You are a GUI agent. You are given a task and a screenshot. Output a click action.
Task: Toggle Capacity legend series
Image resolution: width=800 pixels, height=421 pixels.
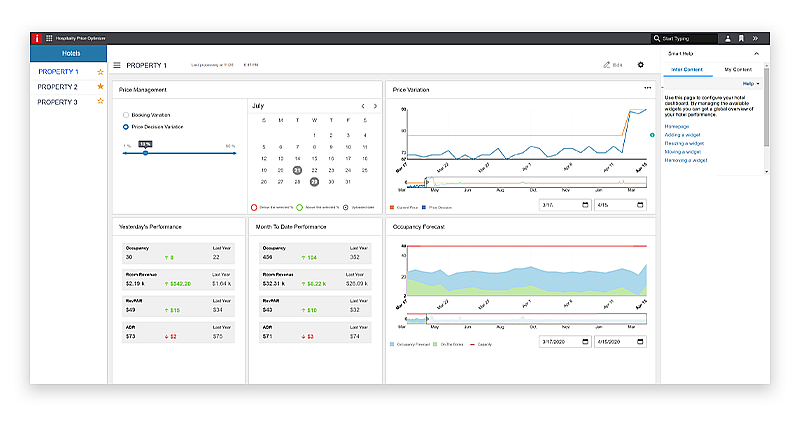pos(481,344)
